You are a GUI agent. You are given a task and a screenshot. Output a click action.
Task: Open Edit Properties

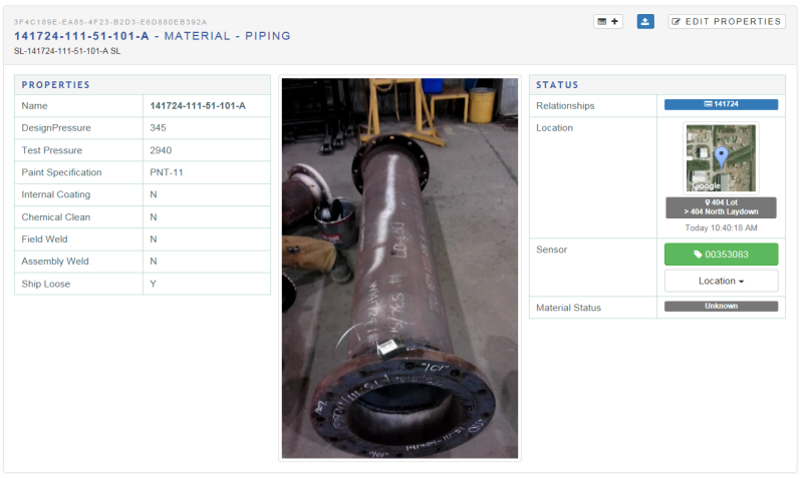(x=726, y=21)
